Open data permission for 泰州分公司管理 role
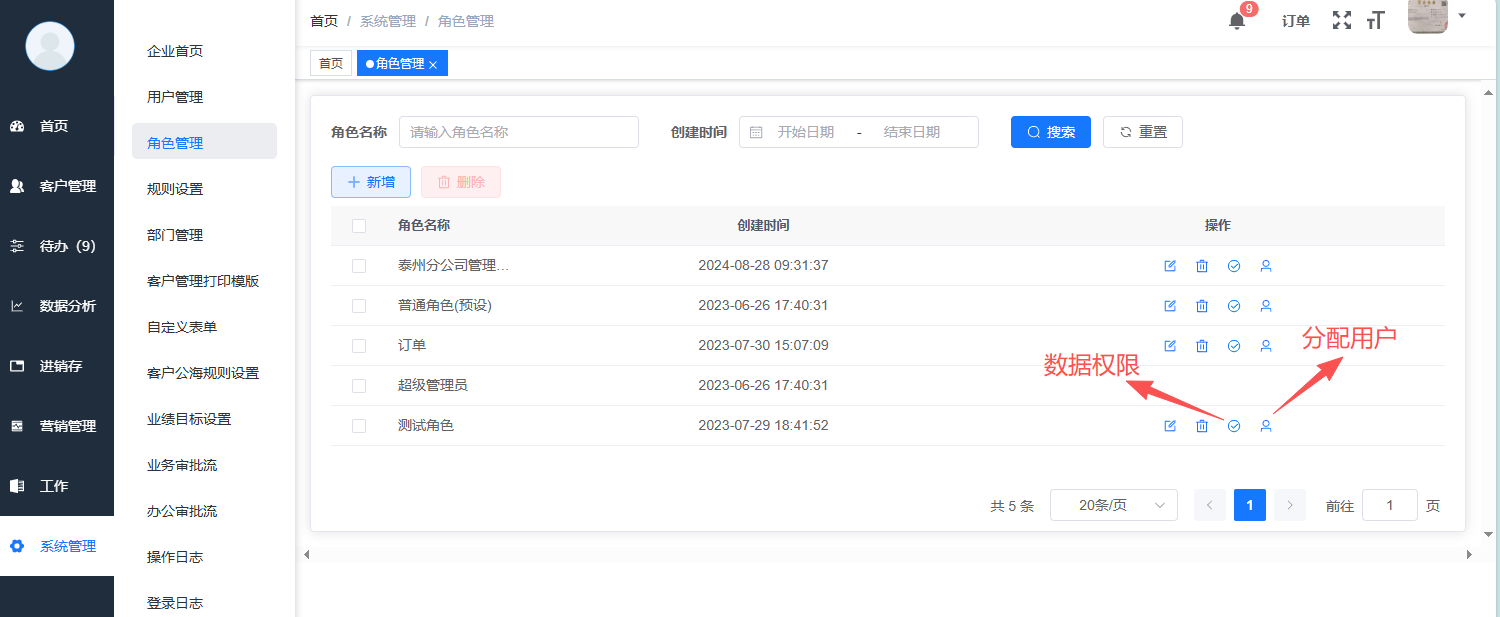Viewport: 1500px width, 617px height. [1234, 266]
